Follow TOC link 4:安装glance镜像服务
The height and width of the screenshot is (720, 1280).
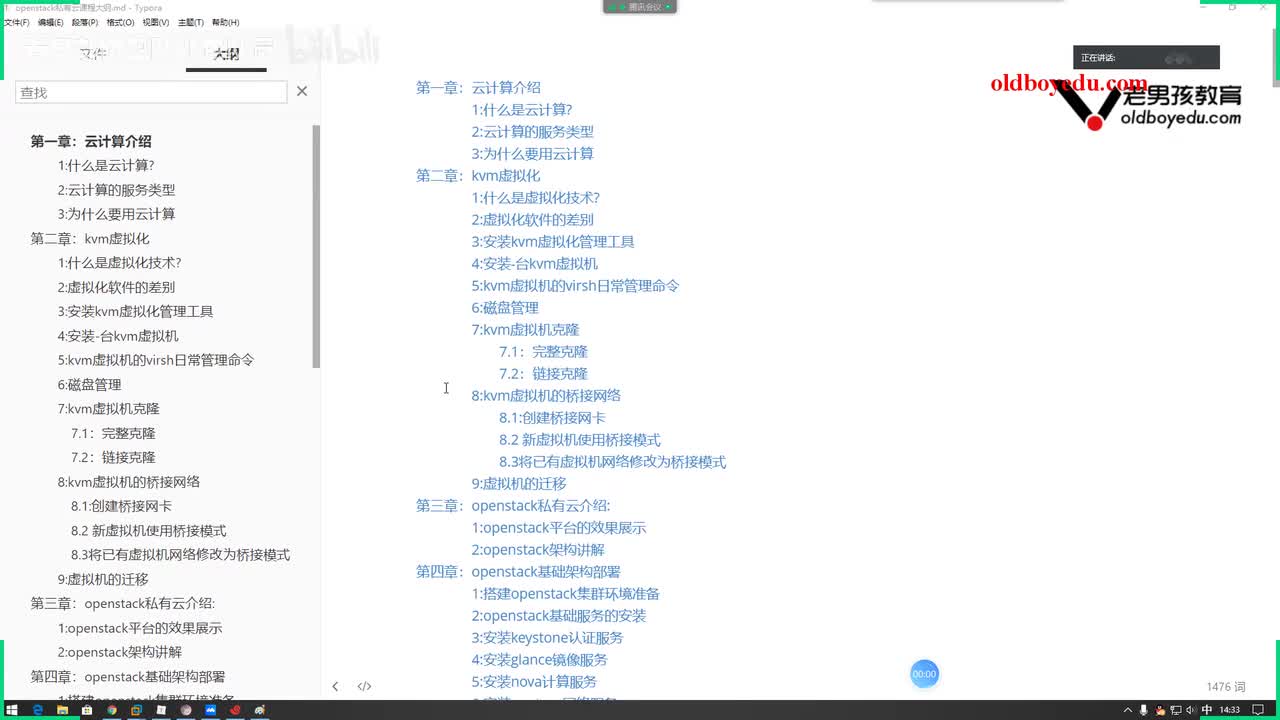(x=539, y=659)
